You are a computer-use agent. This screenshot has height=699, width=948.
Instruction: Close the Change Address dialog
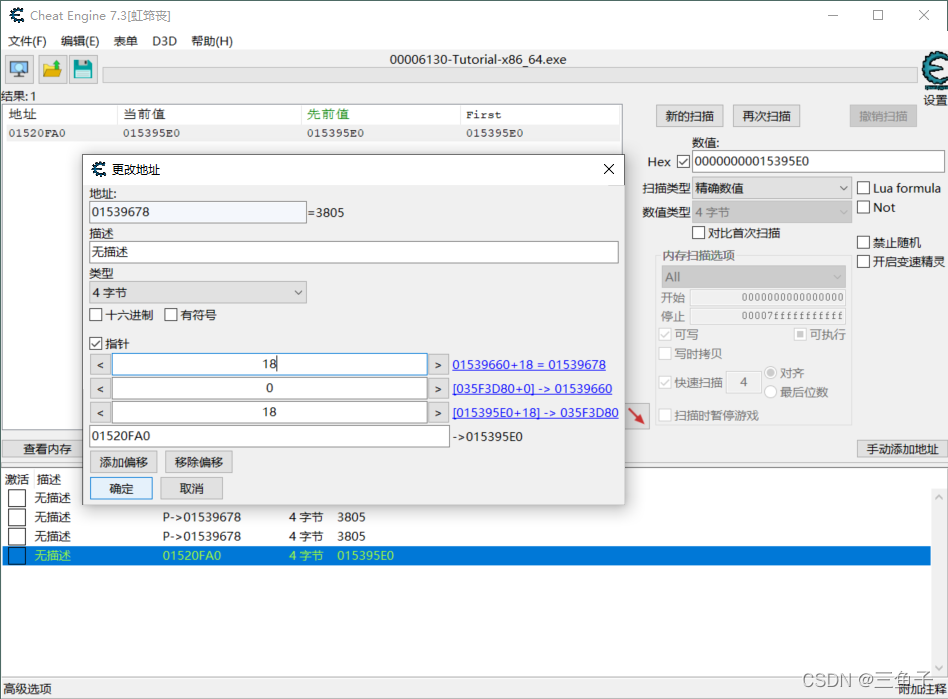click(609, 169)
